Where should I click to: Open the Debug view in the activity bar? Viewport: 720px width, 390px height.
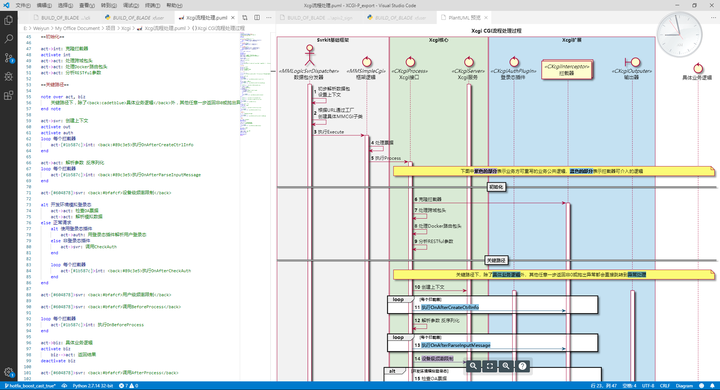8,76
